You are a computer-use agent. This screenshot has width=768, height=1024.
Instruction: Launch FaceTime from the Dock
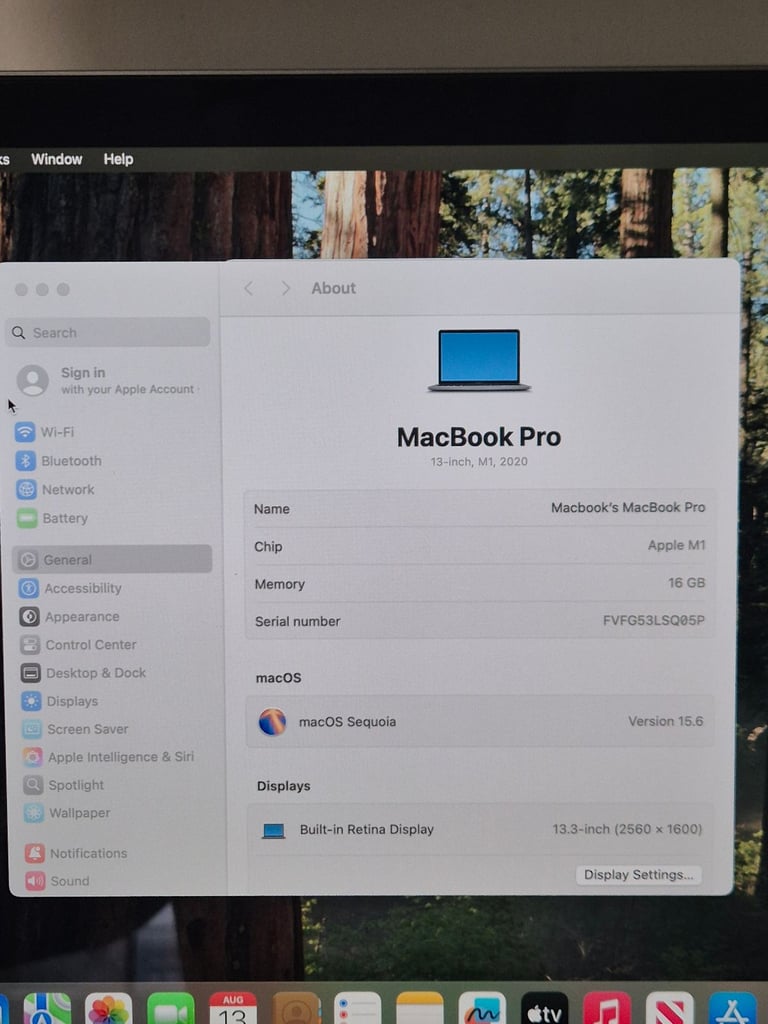click(171, 1008)
